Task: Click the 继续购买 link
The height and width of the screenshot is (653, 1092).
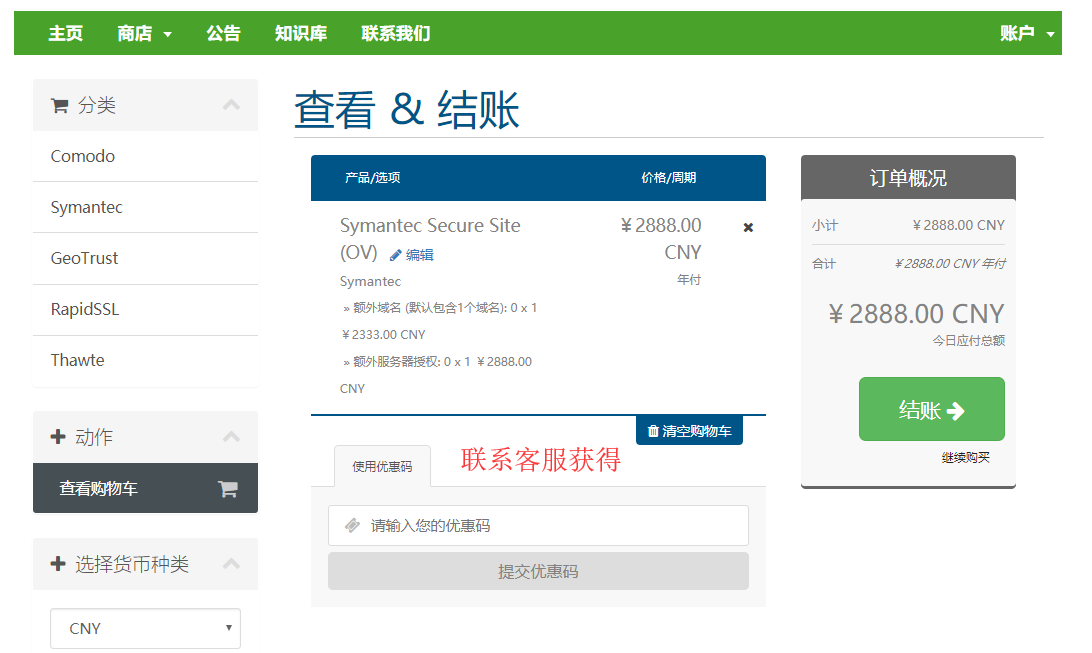Action: (965, 458)
